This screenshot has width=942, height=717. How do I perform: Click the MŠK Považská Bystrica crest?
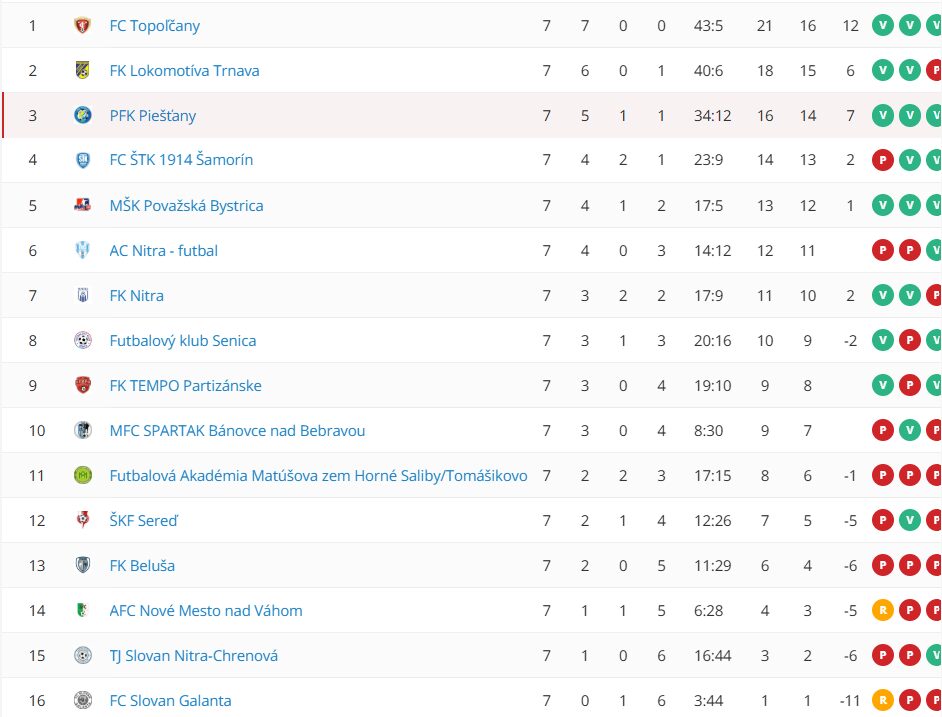[82, 205]
